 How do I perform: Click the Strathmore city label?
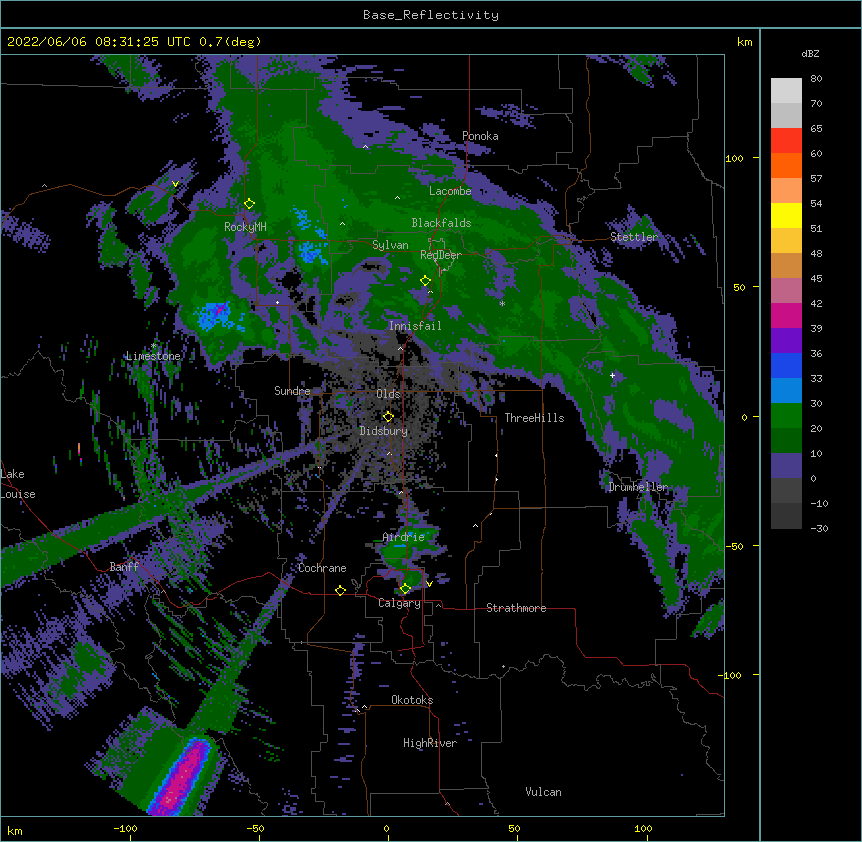pyautogui.click(x=516, y=608)
